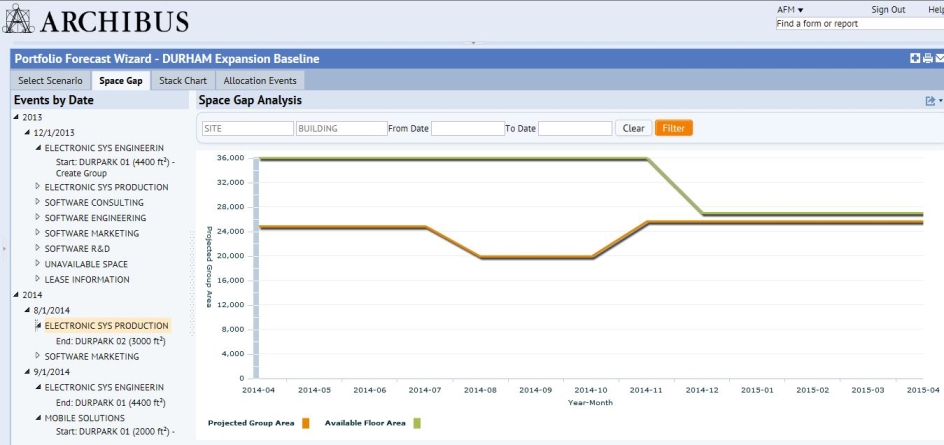Image resolution: width=944 pixels, height=445 pixels.
Task: Select highlighted ELECTRONIC SYS PRODUCTION under 8/1/2014
Action: tap(107, 326)
